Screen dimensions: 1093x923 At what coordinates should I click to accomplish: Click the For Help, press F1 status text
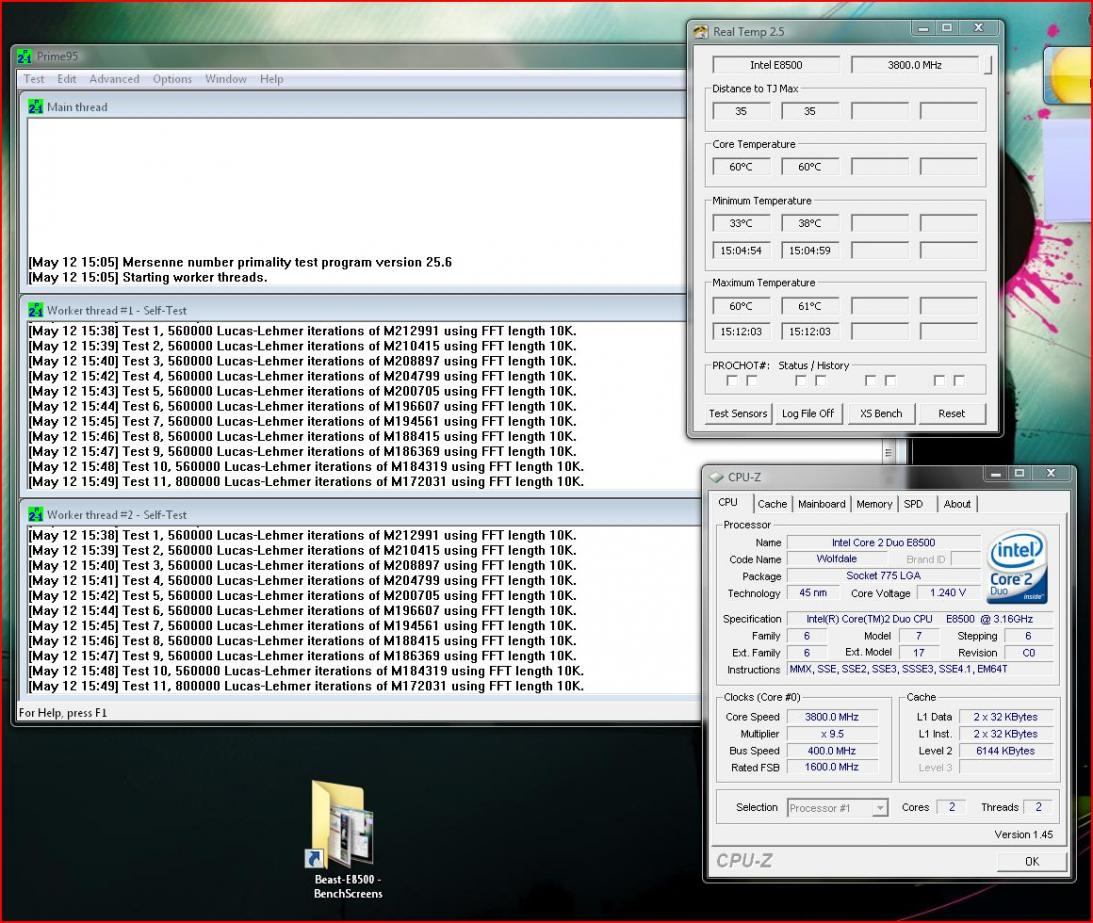tap(63, 712)
